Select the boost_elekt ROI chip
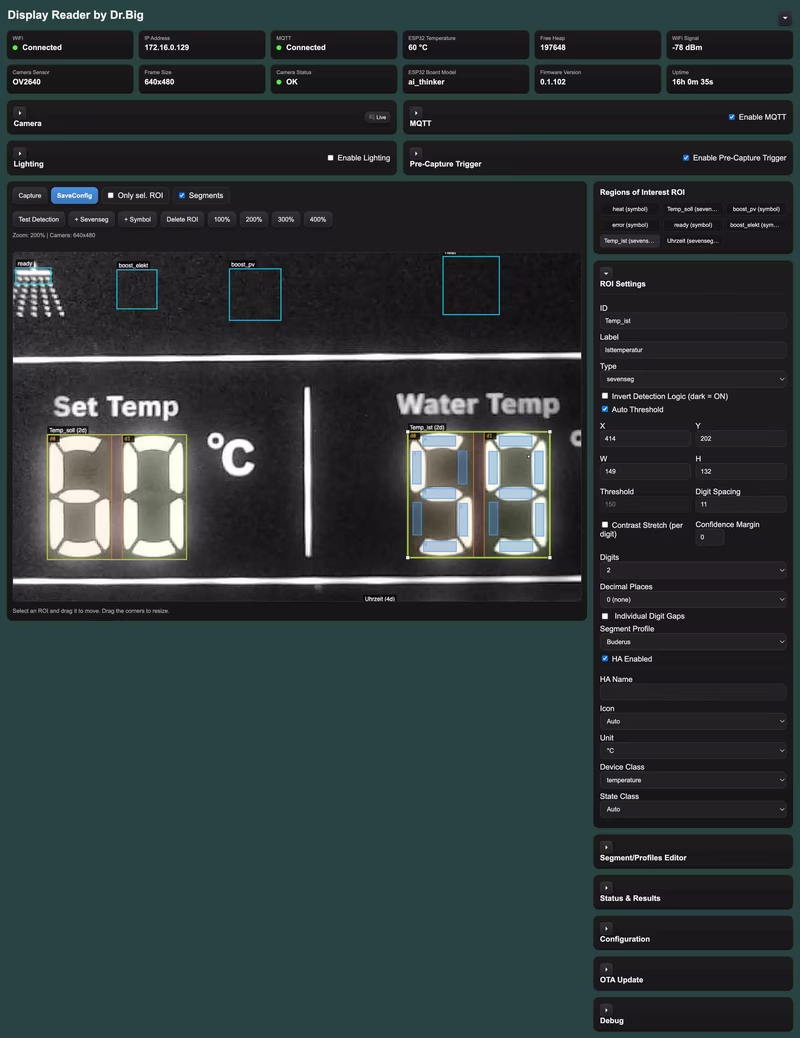 754,225
